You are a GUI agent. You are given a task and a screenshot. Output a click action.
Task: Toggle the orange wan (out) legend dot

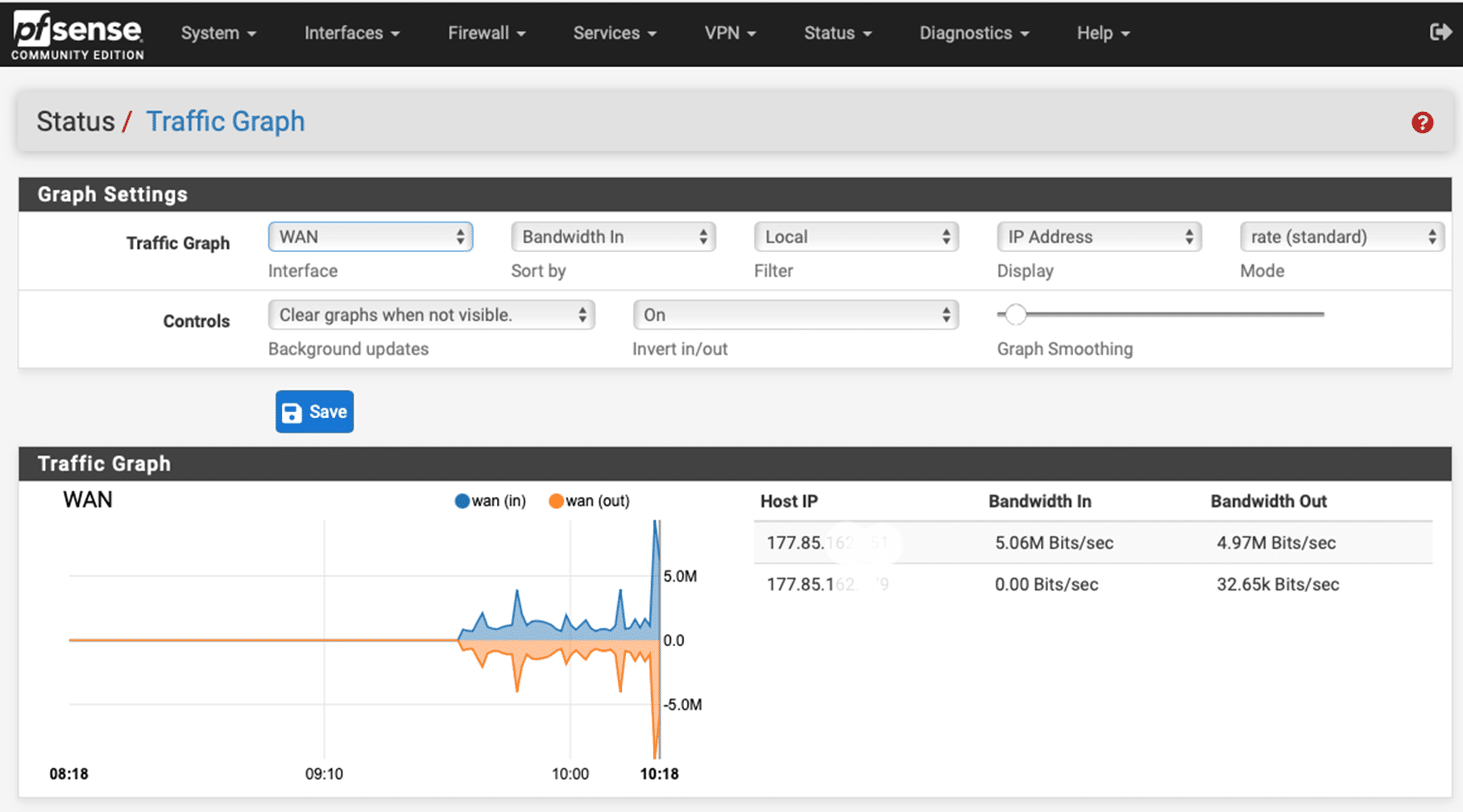click(x=556, y=501)
